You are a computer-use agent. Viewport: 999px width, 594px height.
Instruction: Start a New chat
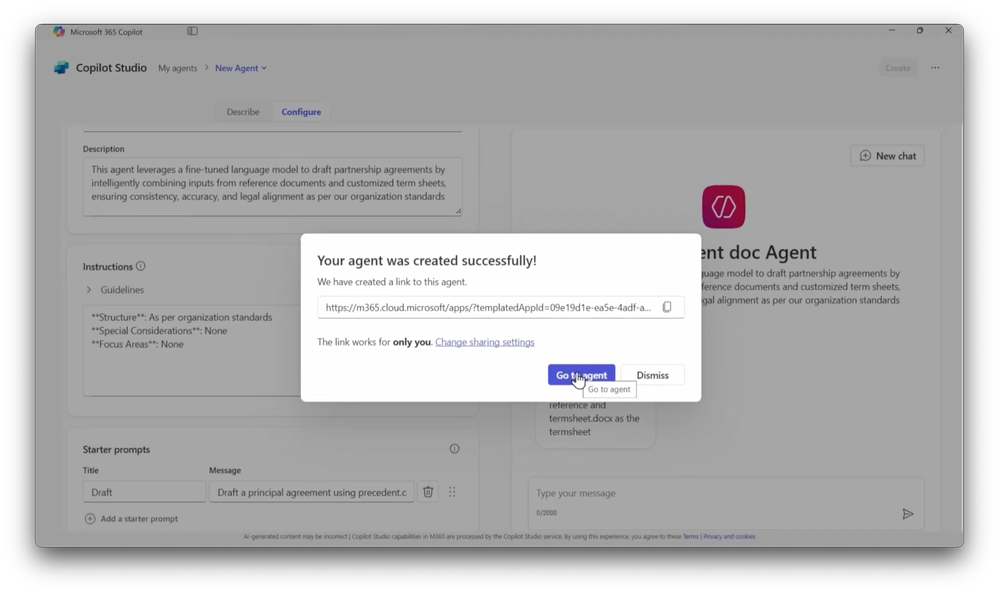pos(888,156)
